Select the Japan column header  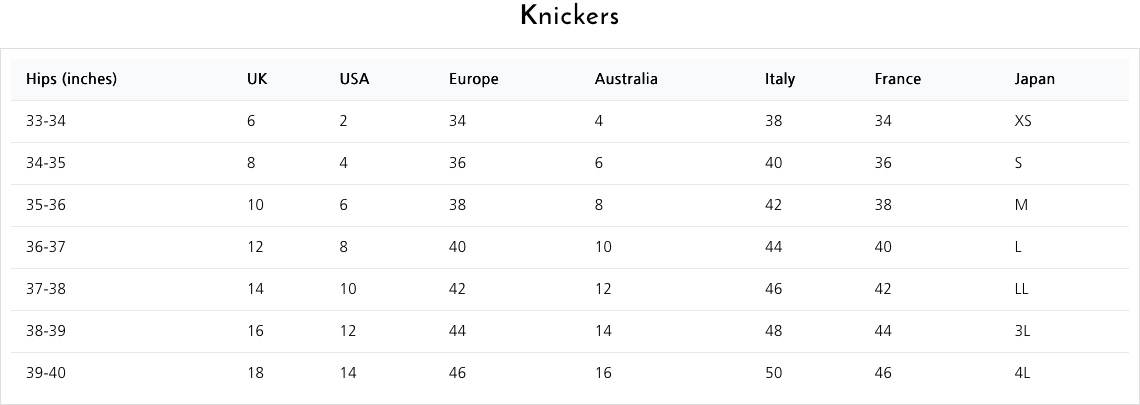tap(1034, 79)
